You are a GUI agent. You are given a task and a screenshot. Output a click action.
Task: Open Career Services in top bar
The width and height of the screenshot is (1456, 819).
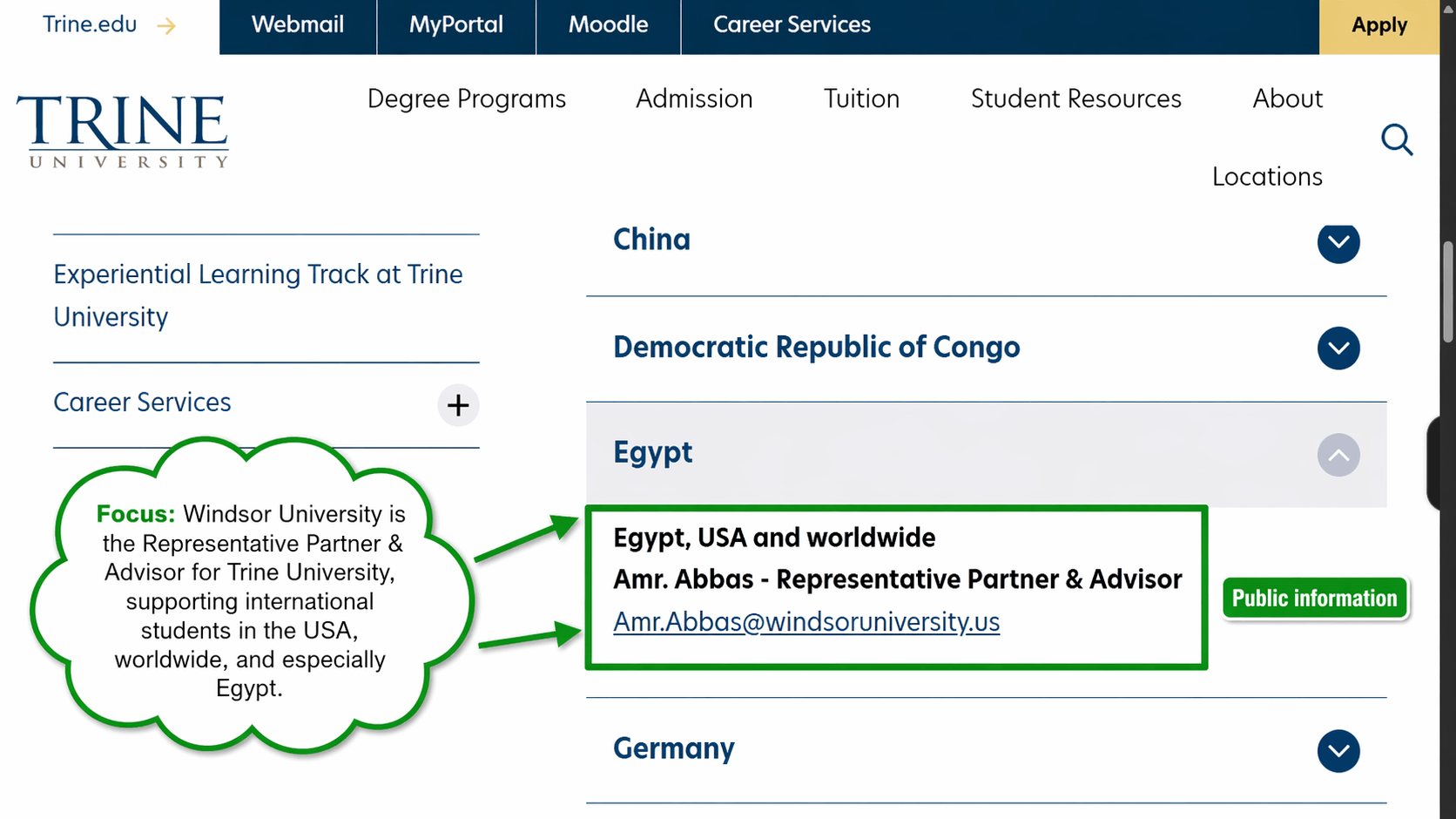792,25
